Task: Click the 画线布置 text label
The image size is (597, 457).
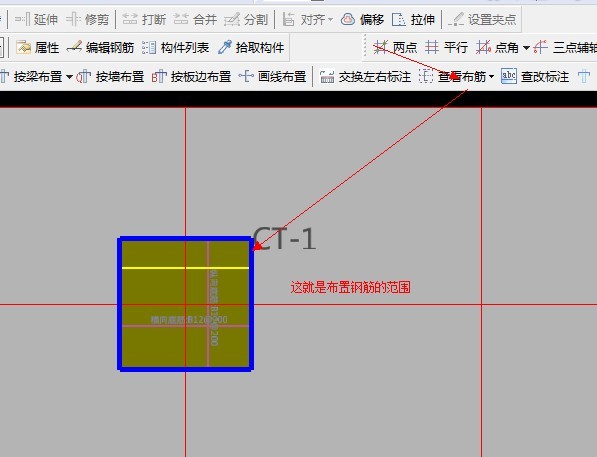Action: 282,77
